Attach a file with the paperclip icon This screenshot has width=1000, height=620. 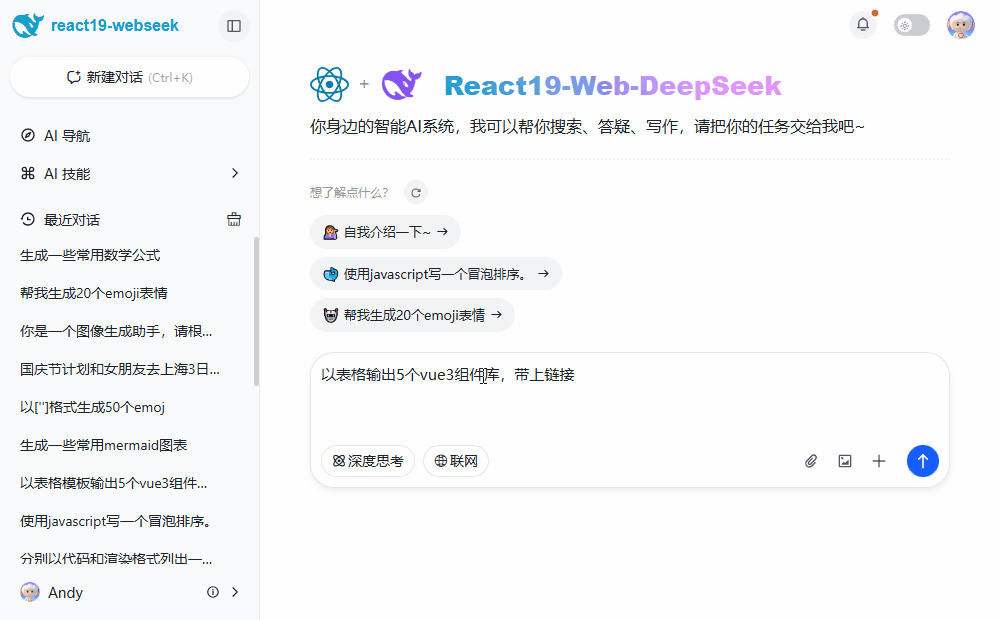pos(811,461)
